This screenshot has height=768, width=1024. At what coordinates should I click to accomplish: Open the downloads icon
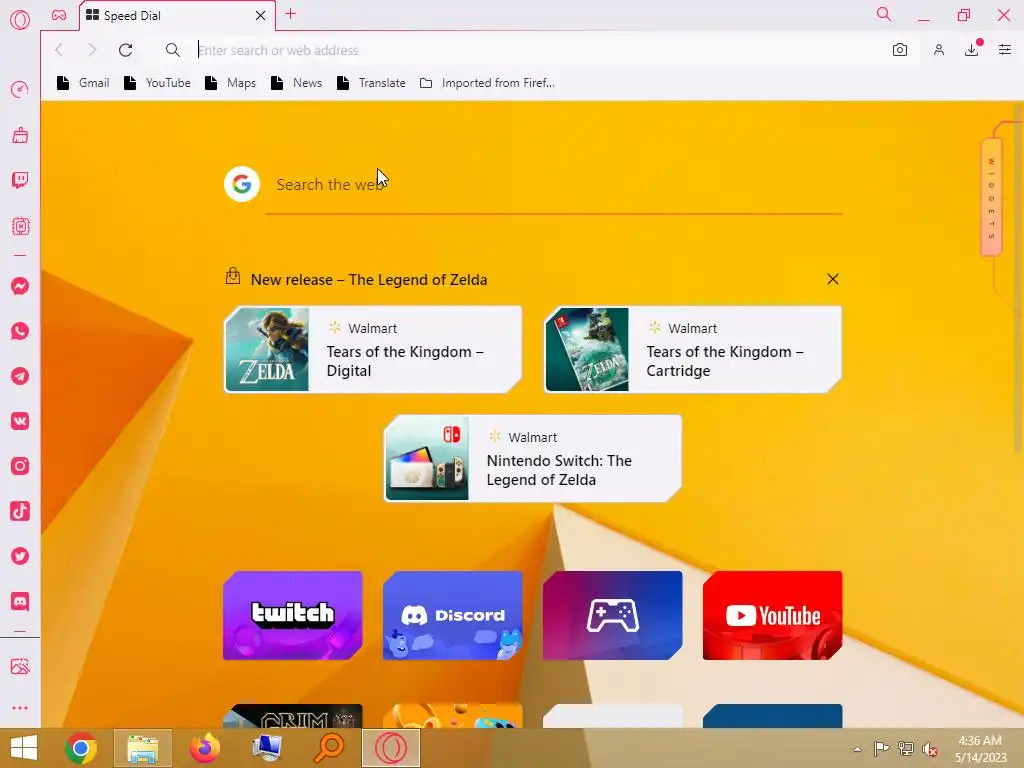[972, 50]
